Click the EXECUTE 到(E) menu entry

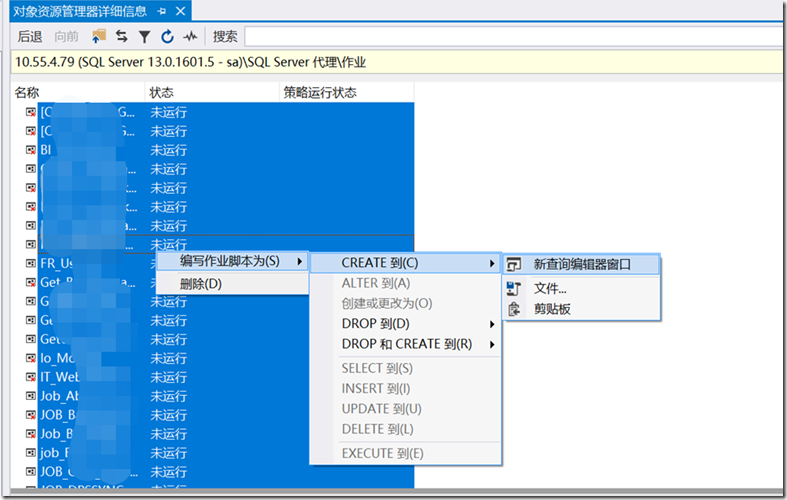pos(406,454)
